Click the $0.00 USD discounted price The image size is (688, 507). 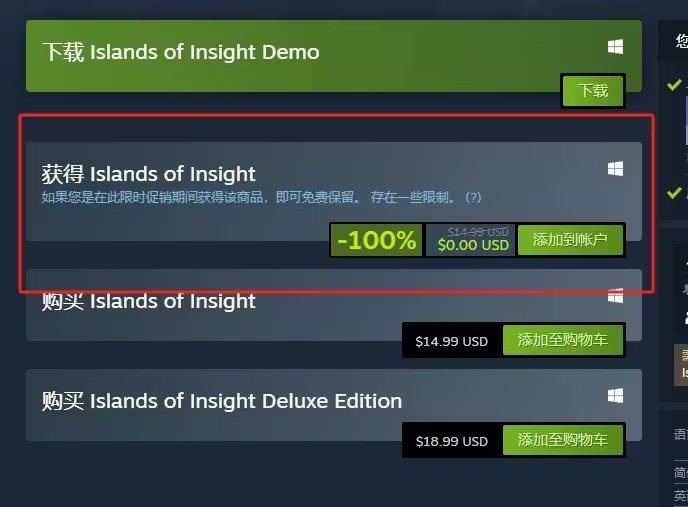point(473,245)
